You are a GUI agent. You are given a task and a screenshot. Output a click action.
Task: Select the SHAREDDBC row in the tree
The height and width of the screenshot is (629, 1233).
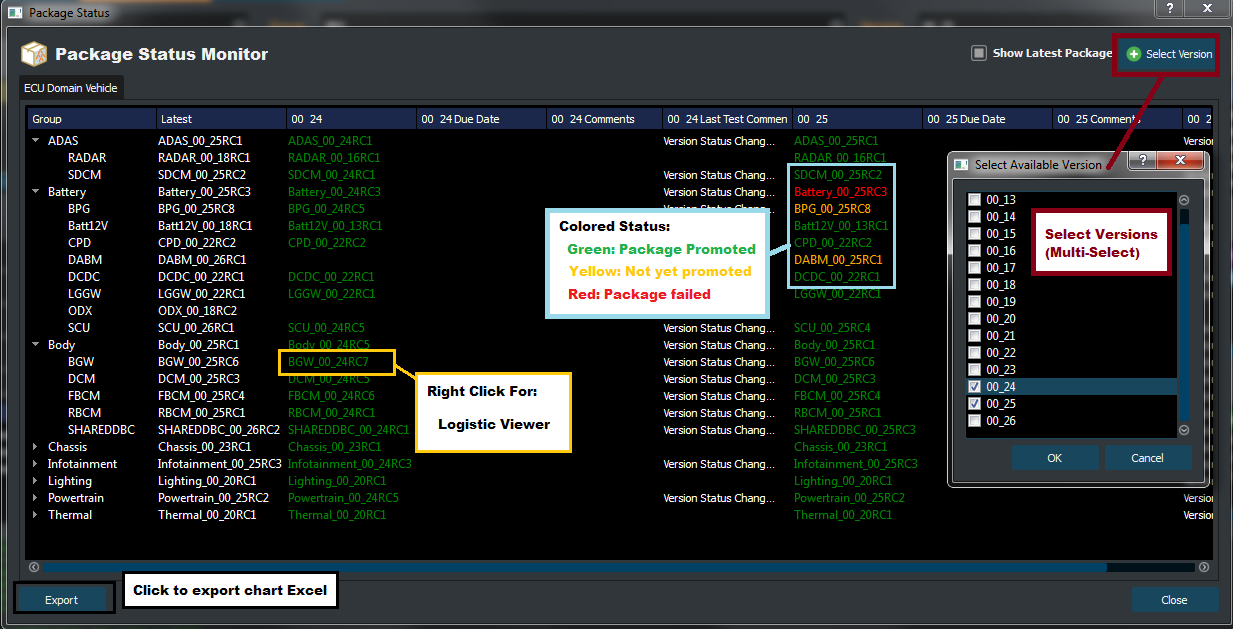tap(101, 430)
